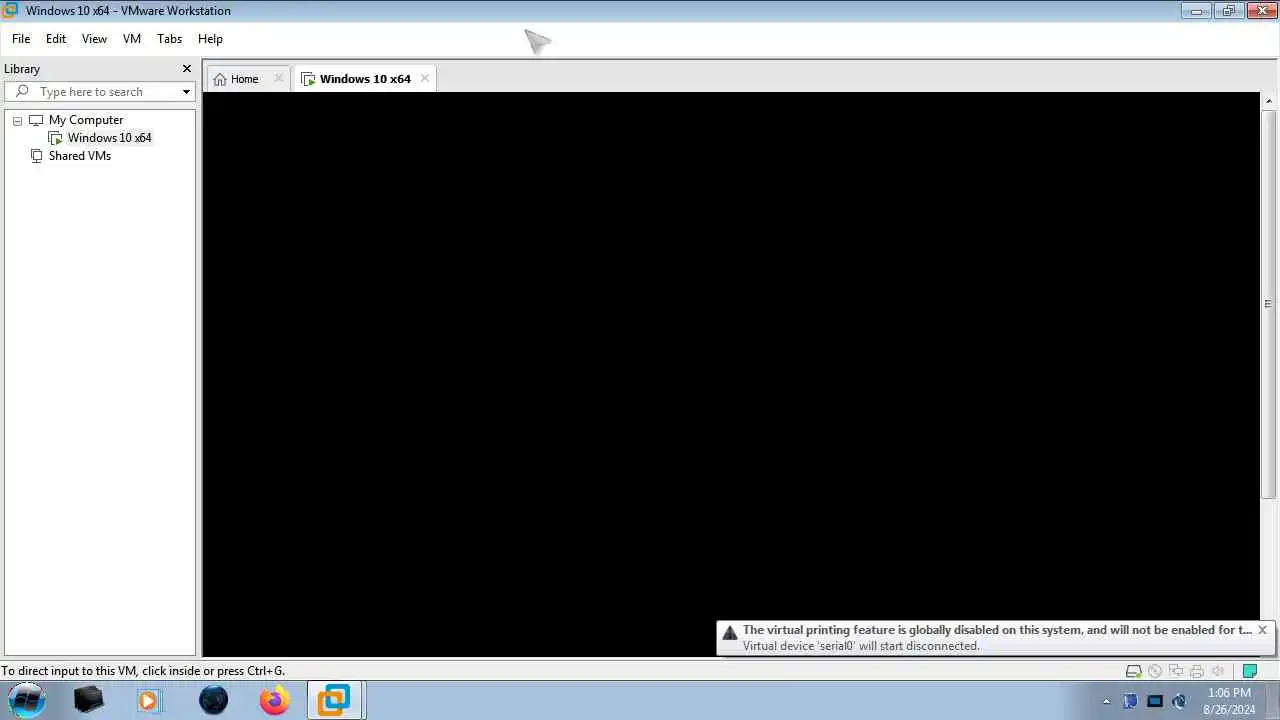
Task: Click the sound card status bar icon
Action: tap(1218, 671)
